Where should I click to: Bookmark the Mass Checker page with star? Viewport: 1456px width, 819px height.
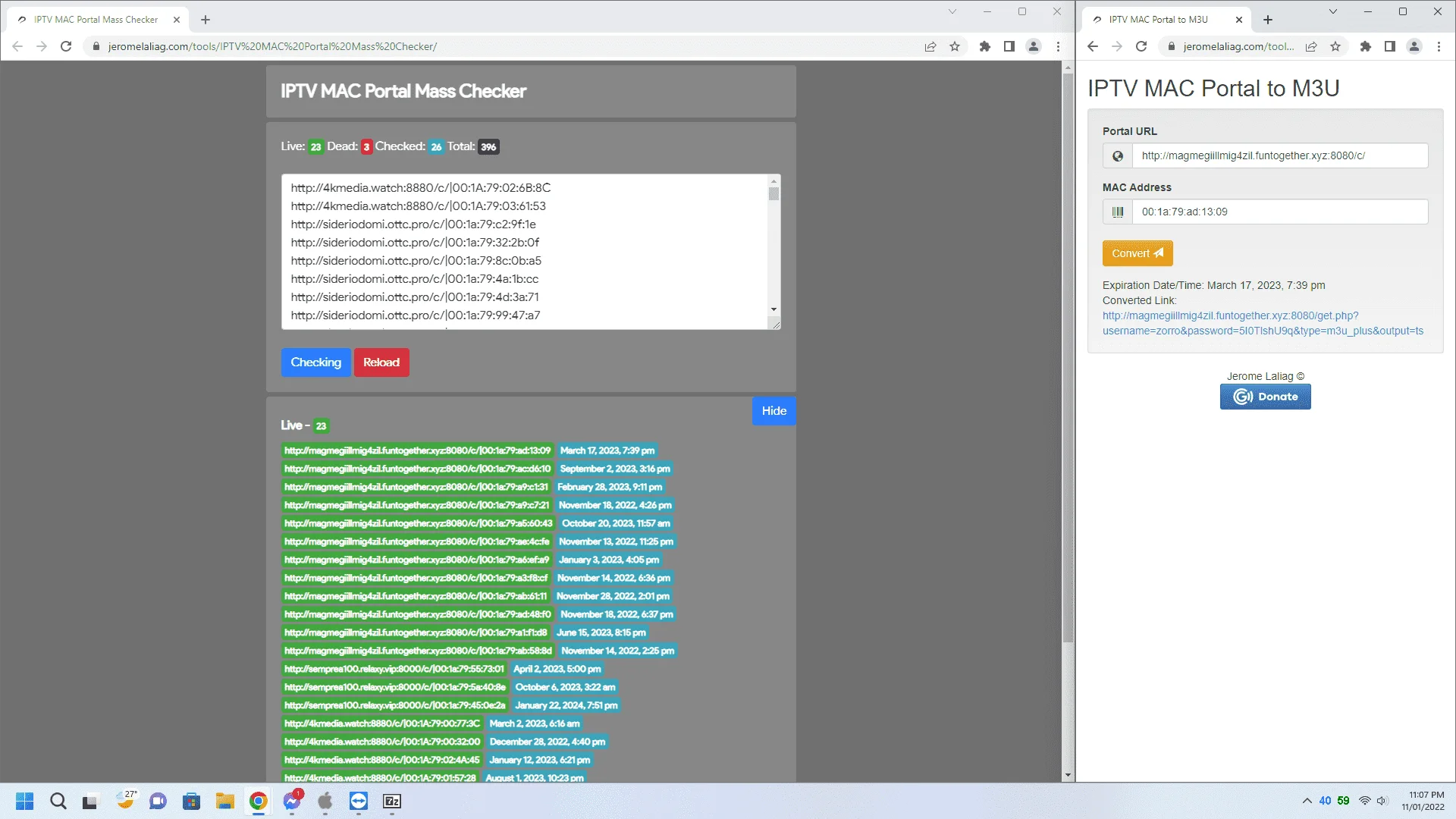click(x=955, y=46)
